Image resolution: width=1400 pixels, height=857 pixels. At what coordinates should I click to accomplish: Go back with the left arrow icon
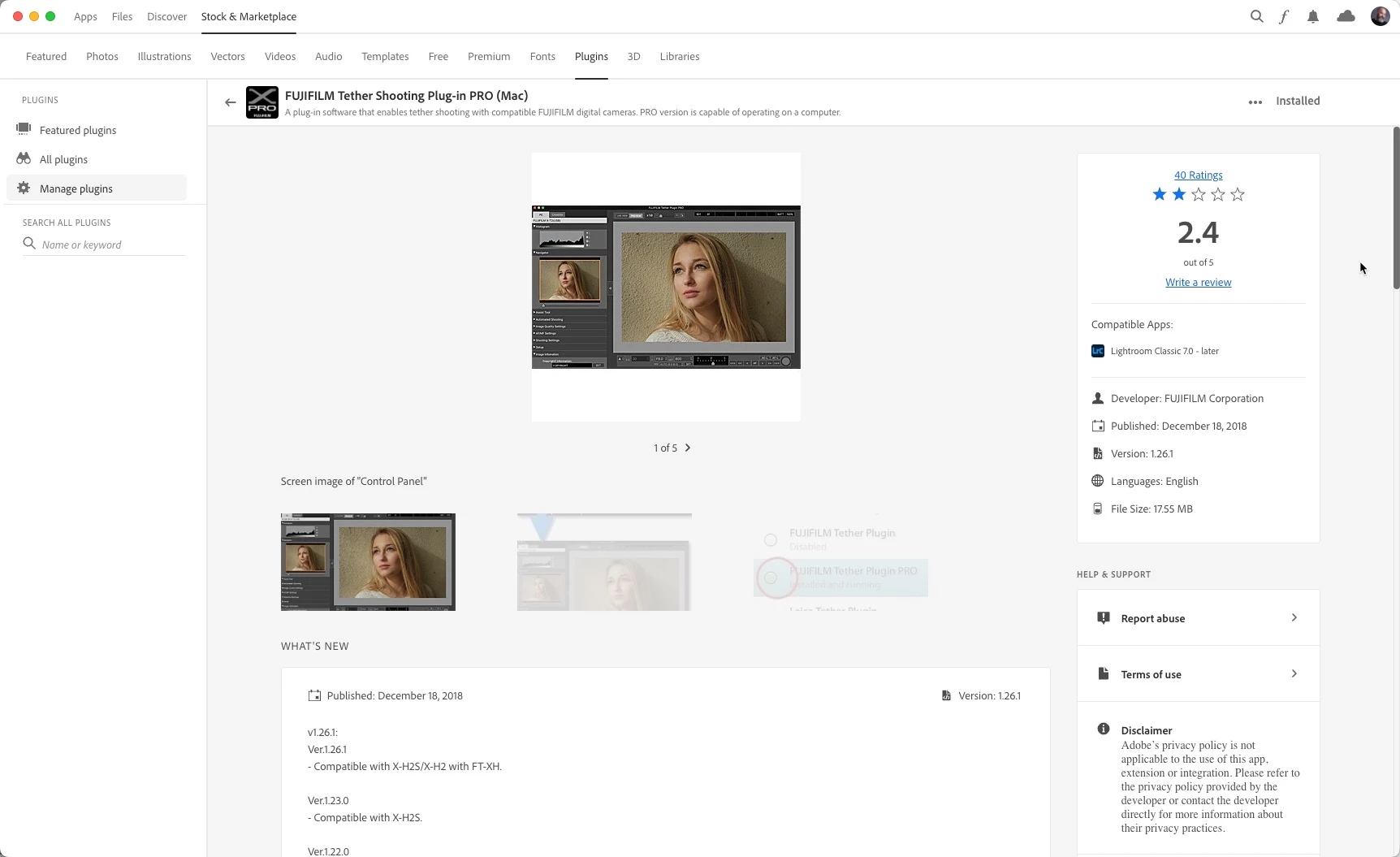click(231, 102)
